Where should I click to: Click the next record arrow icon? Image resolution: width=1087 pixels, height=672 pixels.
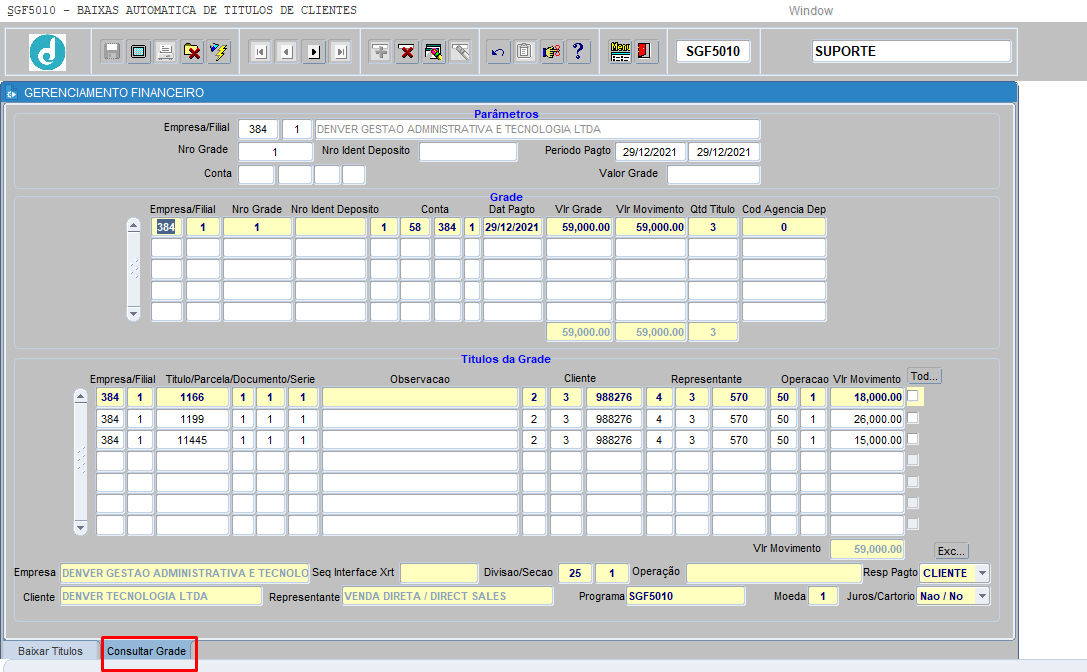click(314, 52)
